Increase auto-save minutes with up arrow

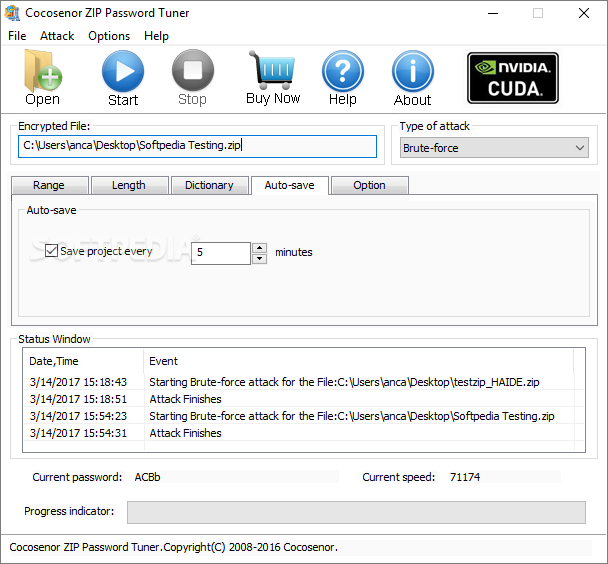[x=259, y=248]
